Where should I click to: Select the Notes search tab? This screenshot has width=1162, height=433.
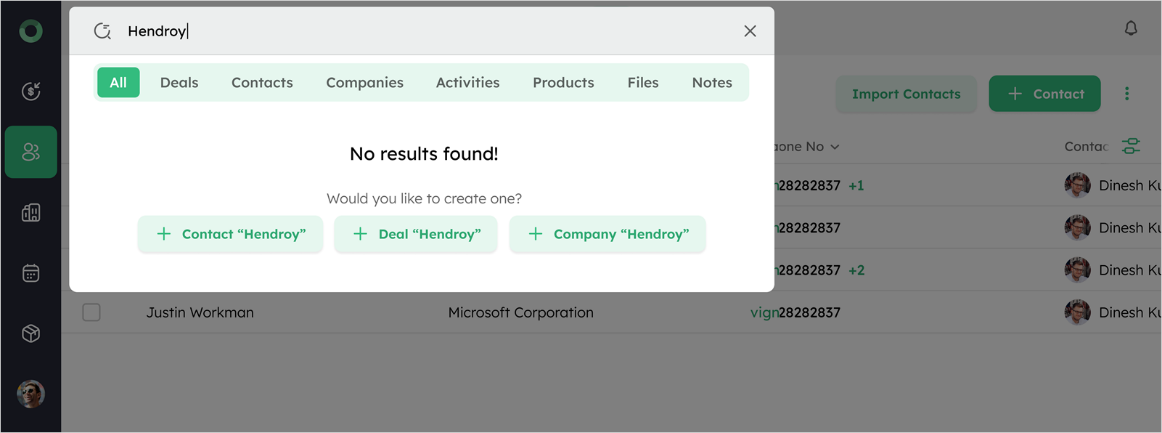click(711, 83)
